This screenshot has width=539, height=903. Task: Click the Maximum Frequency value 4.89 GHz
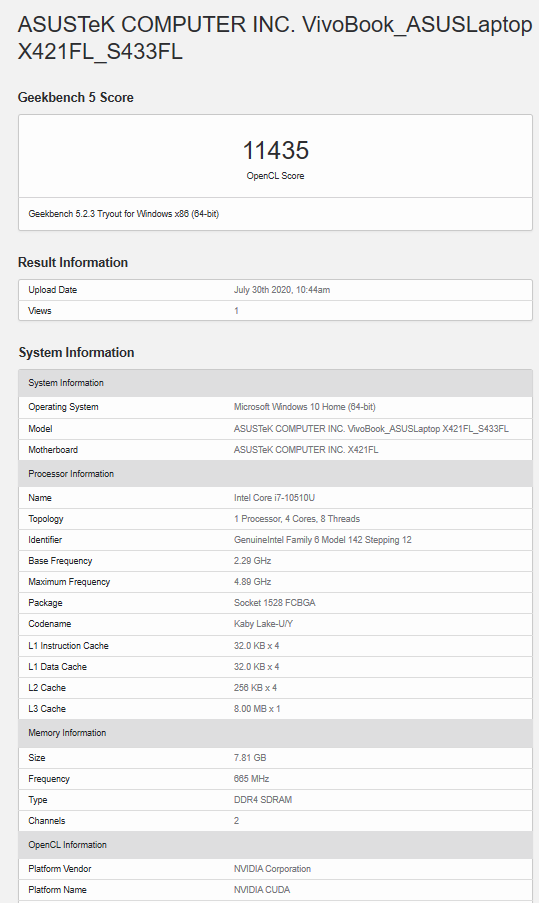[252, 582]
